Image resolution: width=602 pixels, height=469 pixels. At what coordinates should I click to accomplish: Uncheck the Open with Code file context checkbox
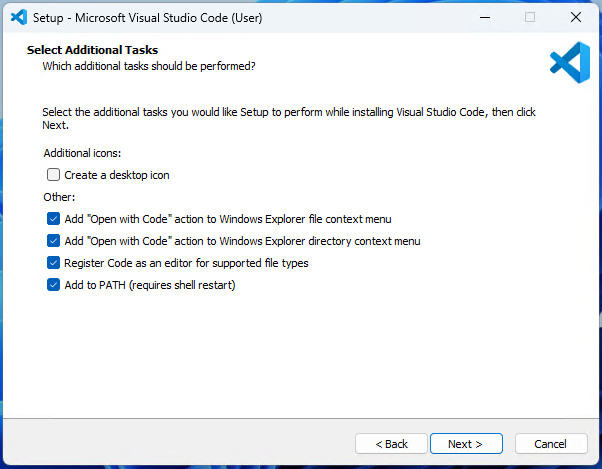53,219
